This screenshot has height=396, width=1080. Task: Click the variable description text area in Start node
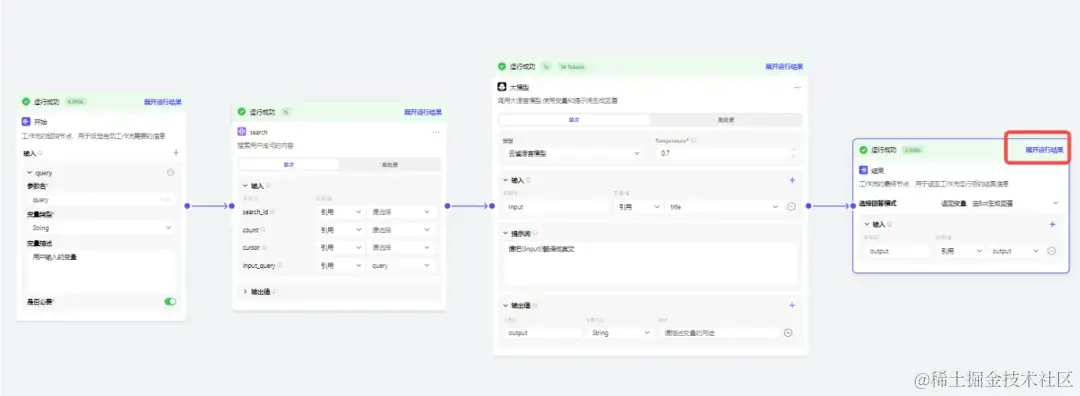[x=101, y=270]
